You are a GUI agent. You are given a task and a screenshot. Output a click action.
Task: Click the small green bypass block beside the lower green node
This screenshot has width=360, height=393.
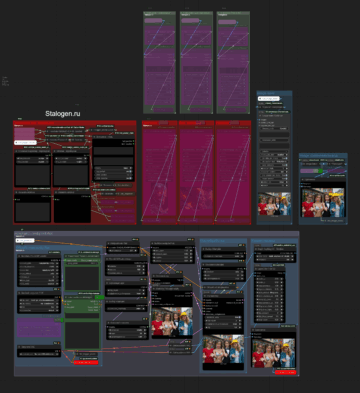(99, 297)
